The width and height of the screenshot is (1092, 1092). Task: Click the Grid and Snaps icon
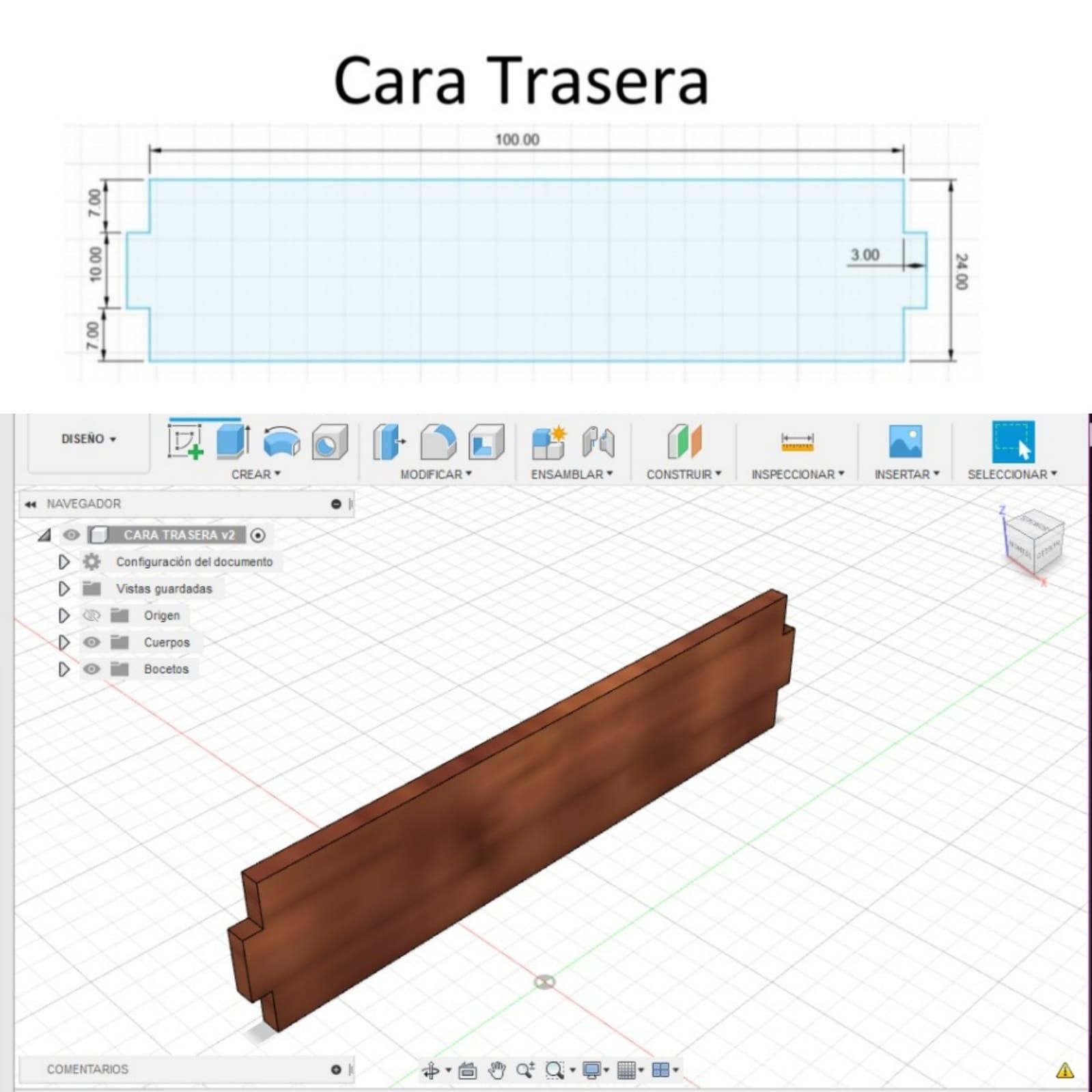[626, 1070]
